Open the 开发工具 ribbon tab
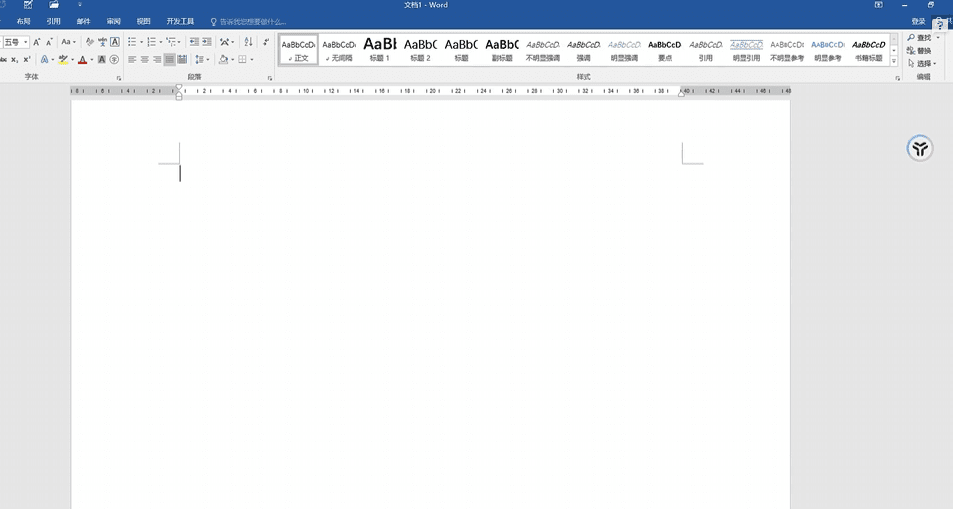The height and width of the screenshot is (509, 953). [x=180, y=21]
